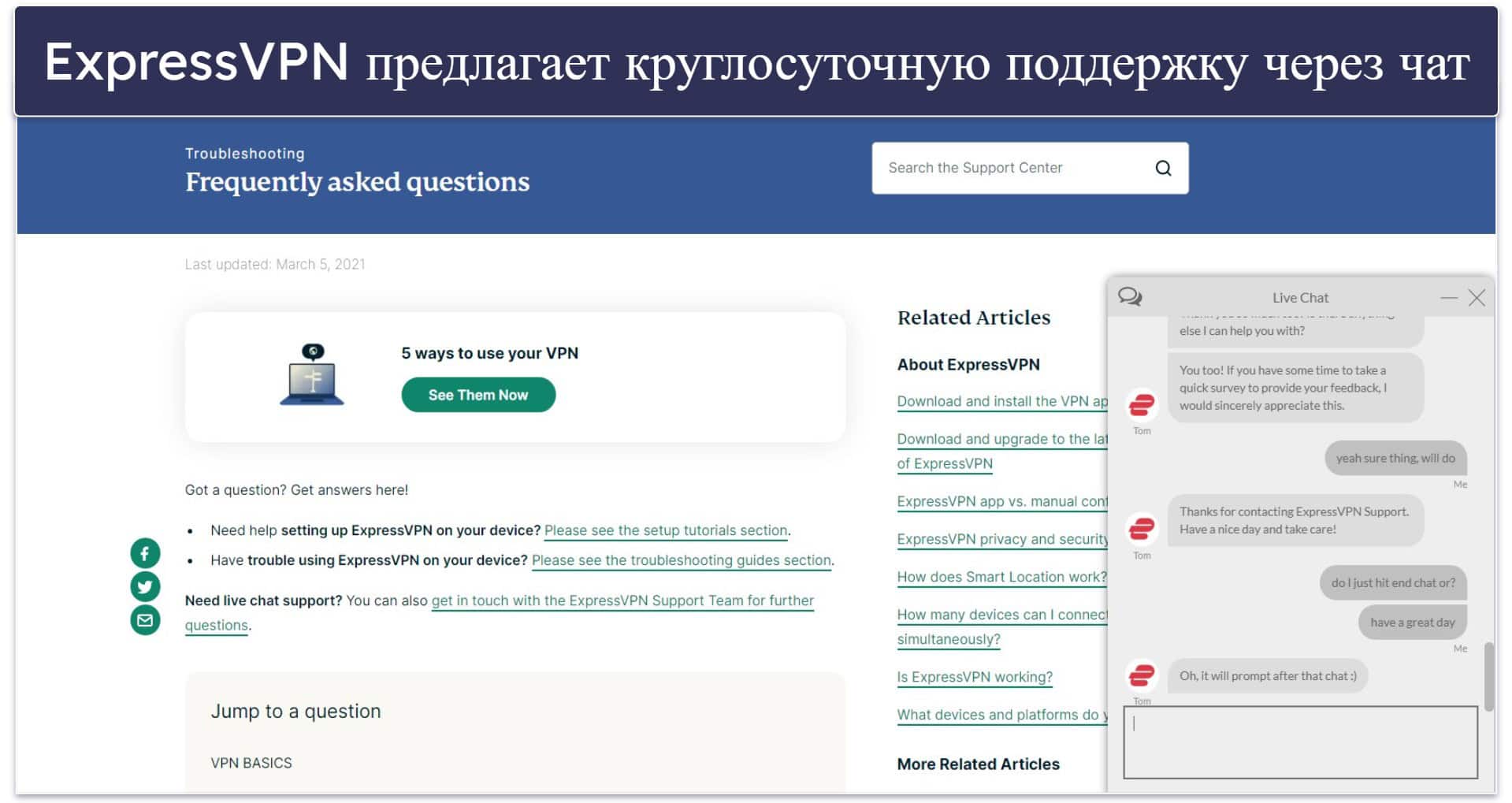Click the 'Jump to a question' heading
The width and height of the screenshot is (1512, 803).
(x=295, y=711)
